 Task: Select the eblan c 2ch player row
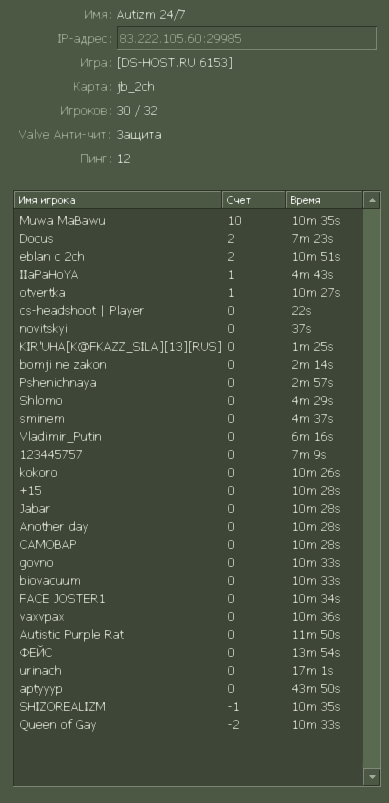click(188, 257)
